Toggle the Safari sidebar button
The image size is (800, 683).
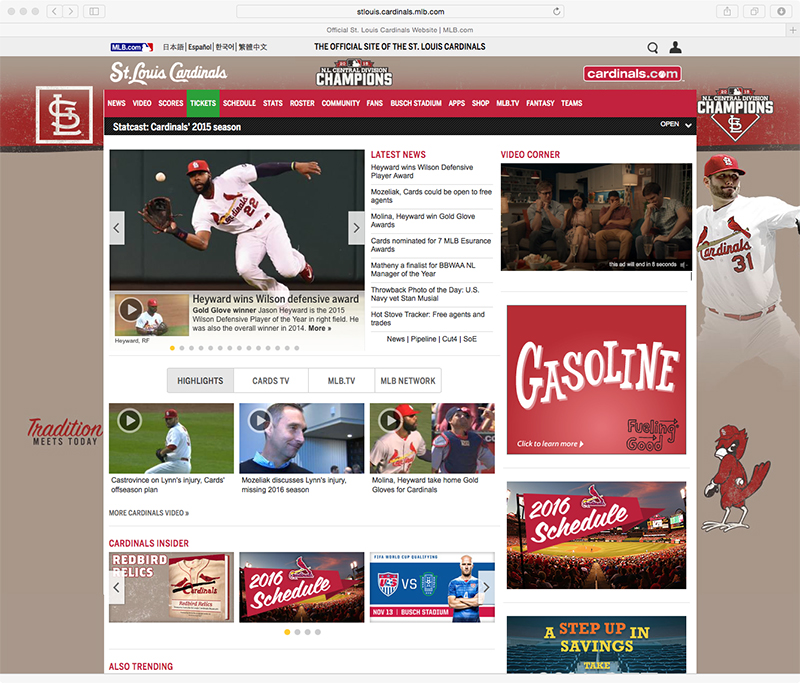coord(94,11)
